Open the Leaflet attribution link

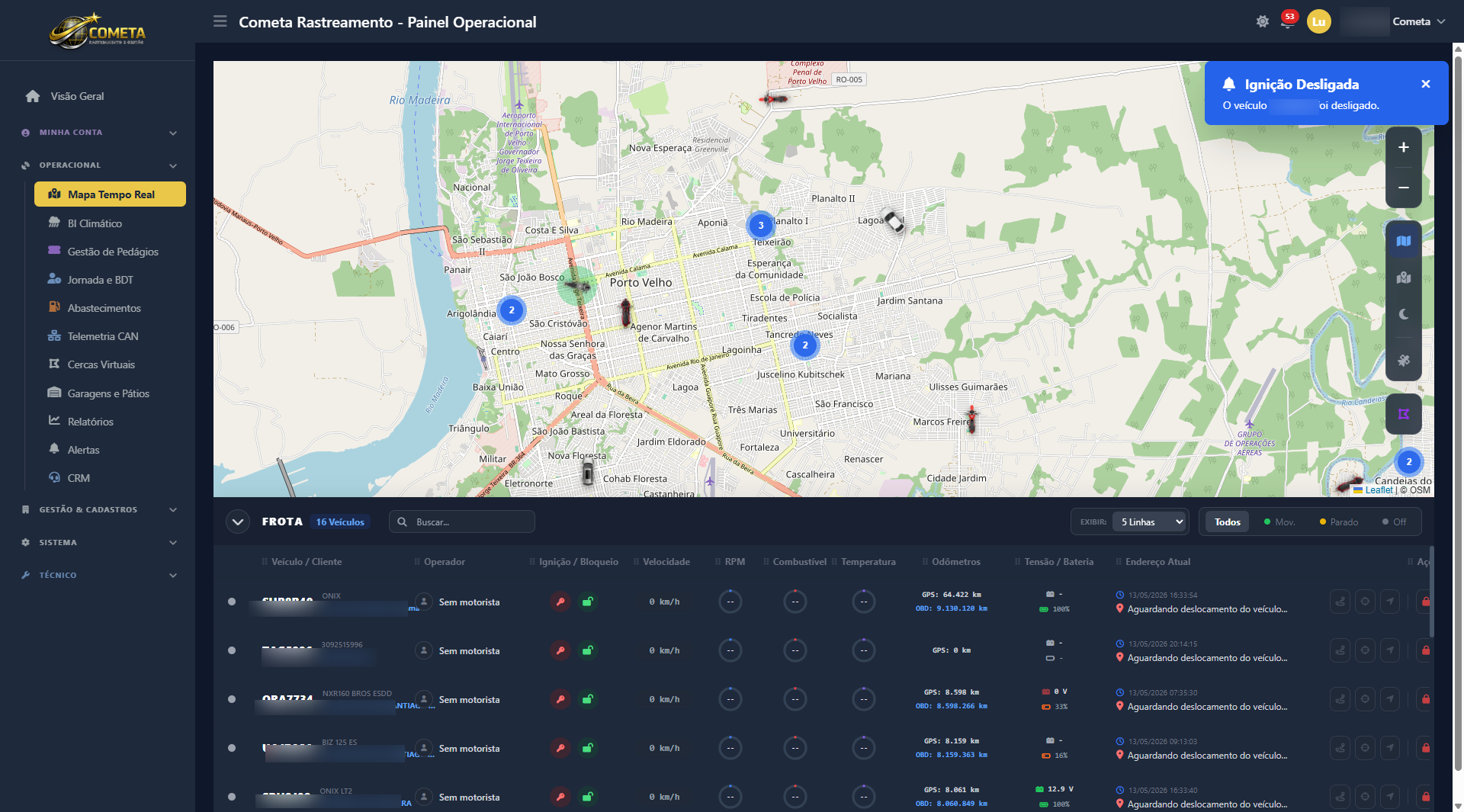point(1379,490)
